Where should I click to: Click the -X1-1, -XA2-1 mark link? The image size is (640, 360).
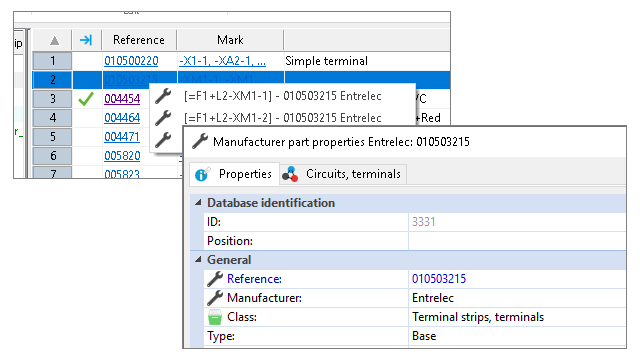[x=222, y=61]
